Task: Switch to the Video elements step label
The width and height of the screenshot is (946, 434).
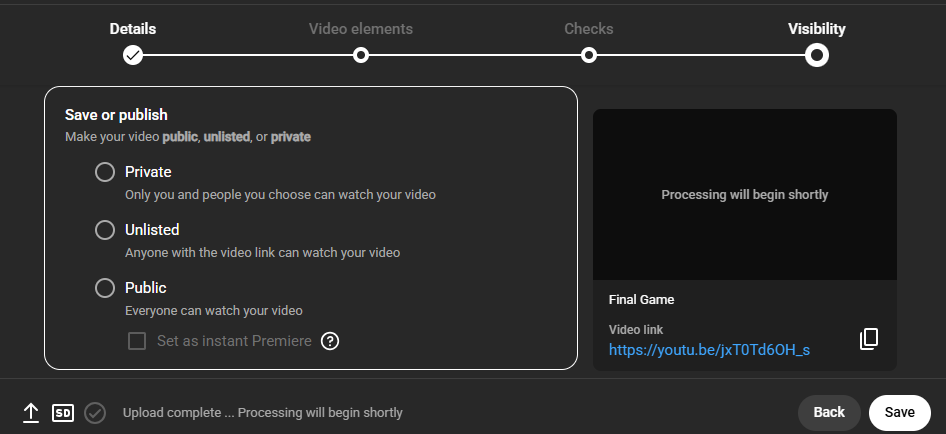Action: 361,29
